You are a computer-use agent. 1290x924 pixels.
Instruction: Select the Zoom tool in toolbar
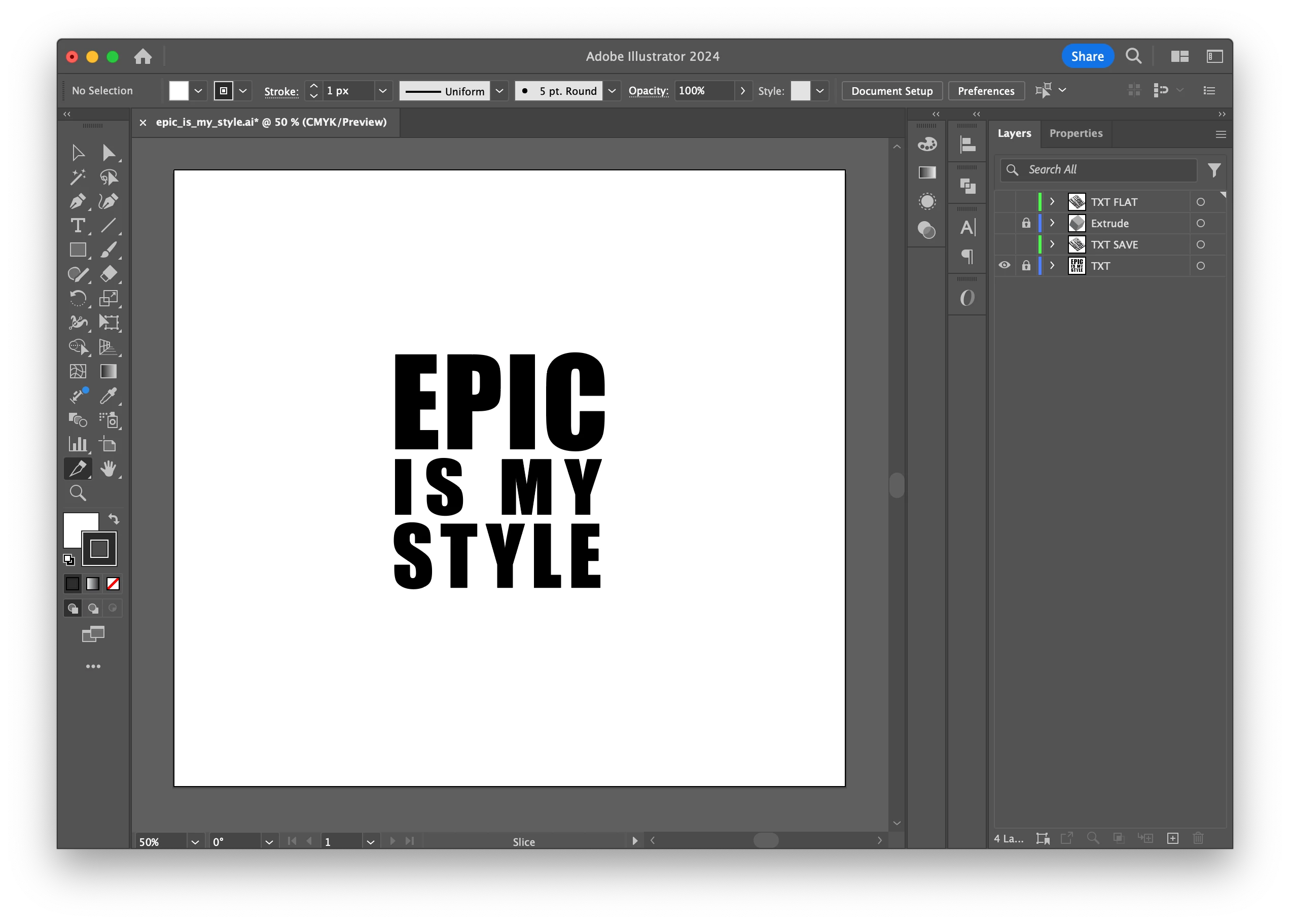coord(78,493)
